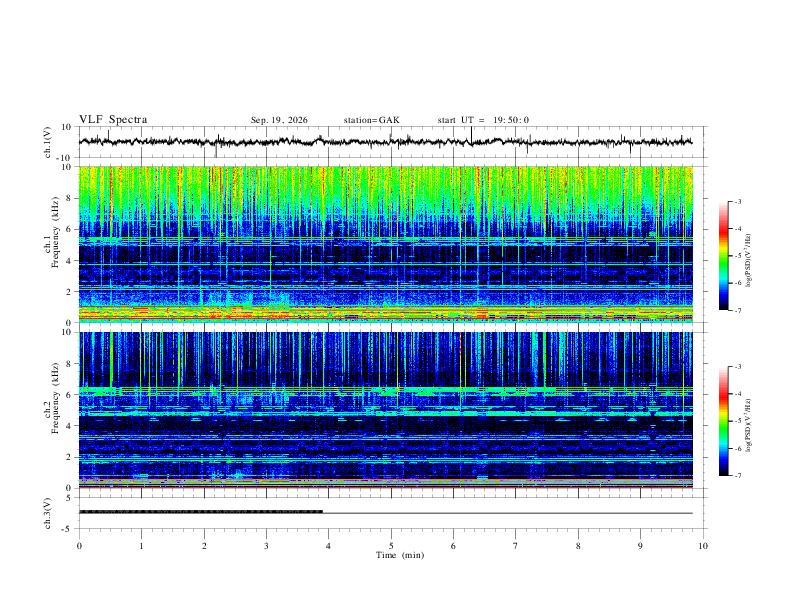Click the 0 minute tick label
This screenshot has width=792, height=612.
coord(79,546)
